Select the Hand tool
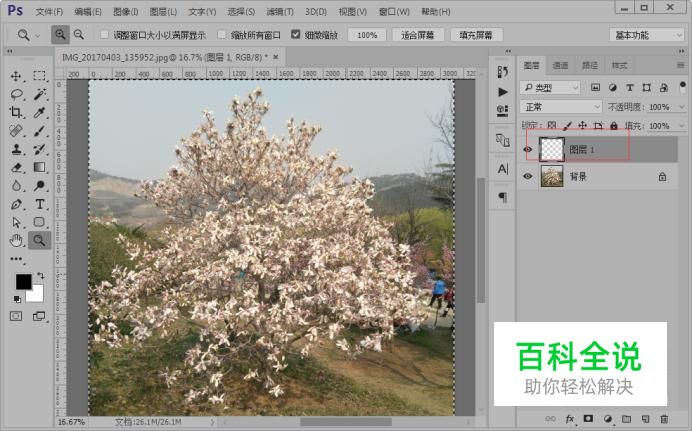Viewport: 692px width, 431px height. (16, 240)
